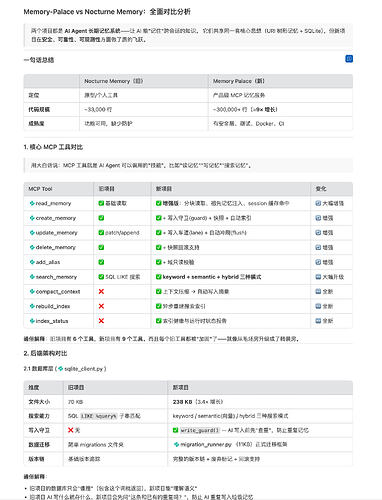Click the green check in add_alias's old-project cell
This screenshot has width=382, height=500.
[101, 262]
